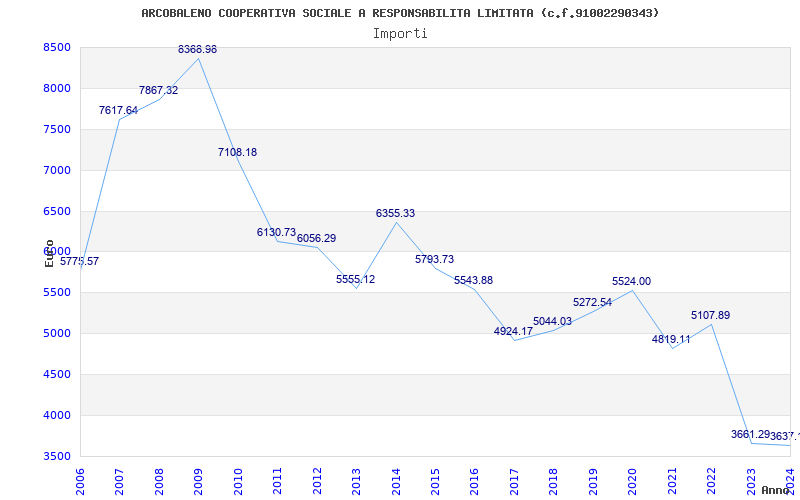800x500 pixels.
Task: Click the data label 5107.89
Action: coord(711,315)
